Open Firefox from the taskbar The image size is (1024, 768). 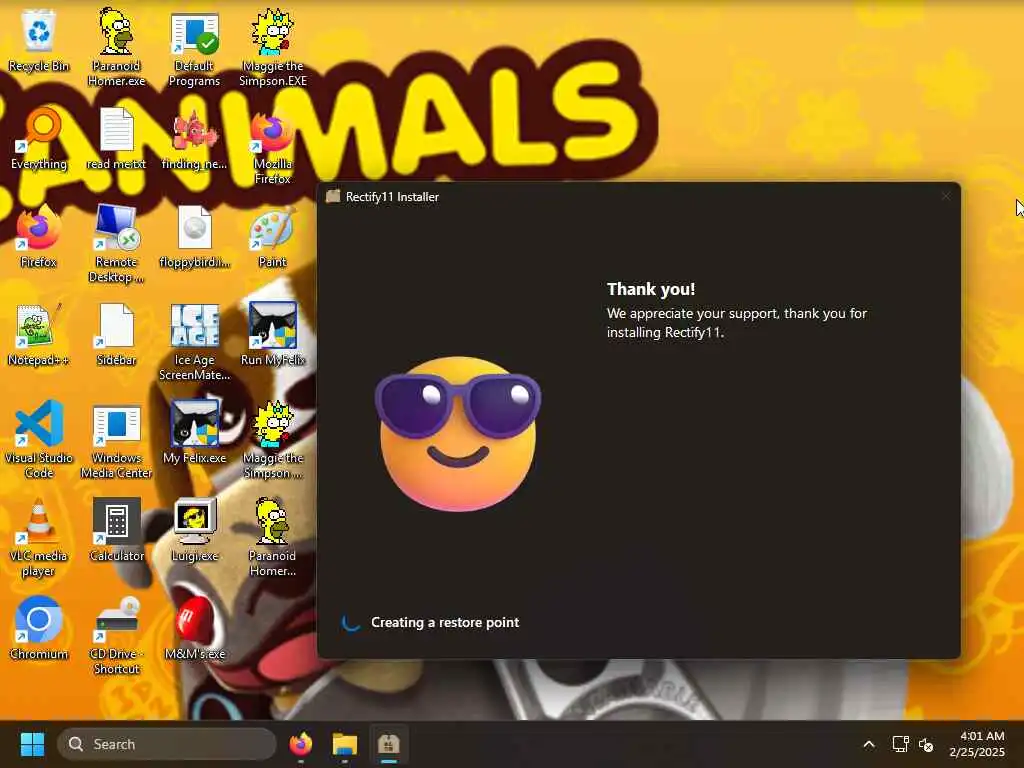coord(301,744)
